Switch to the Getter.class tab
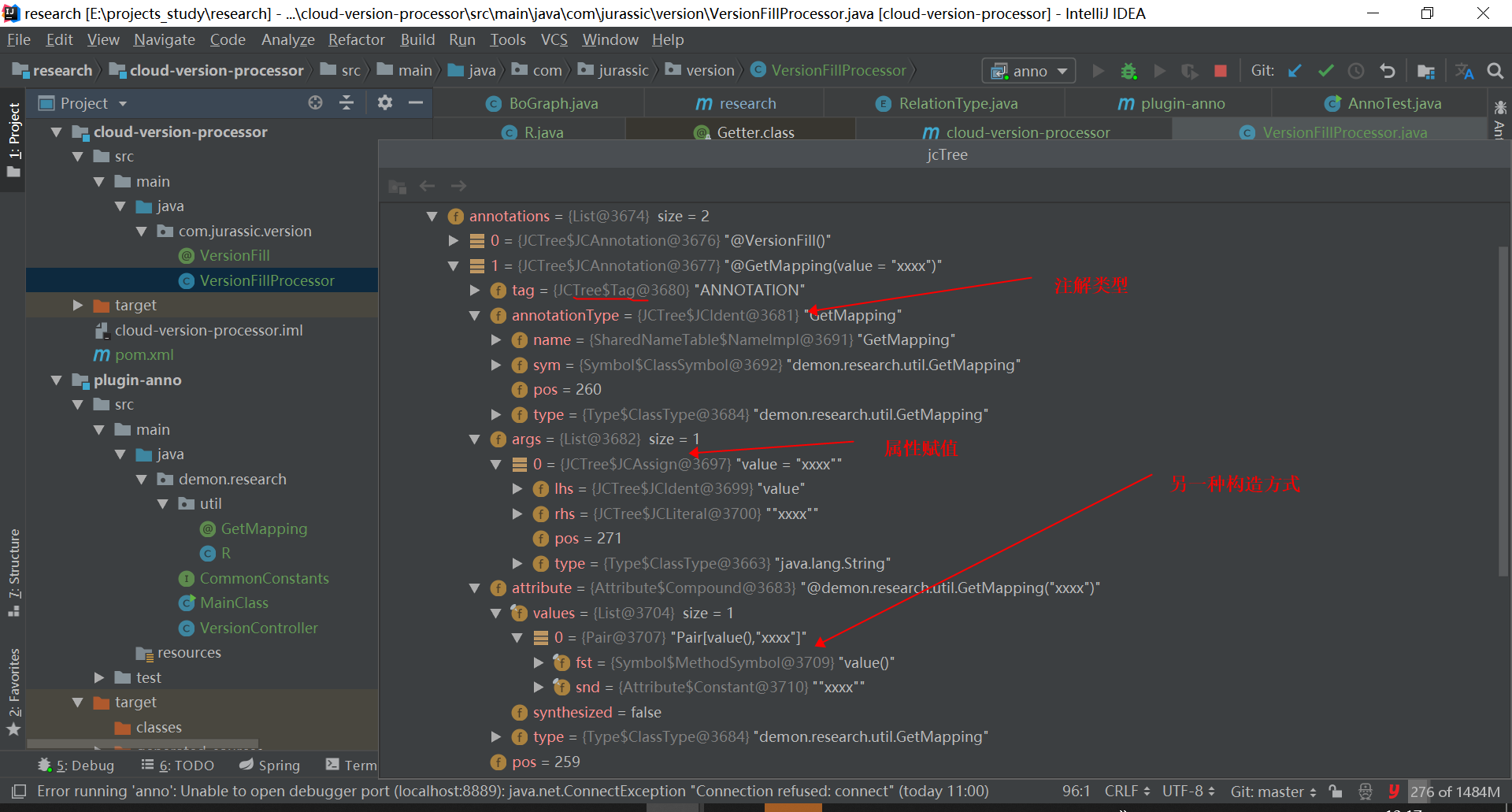 point(742,132)
